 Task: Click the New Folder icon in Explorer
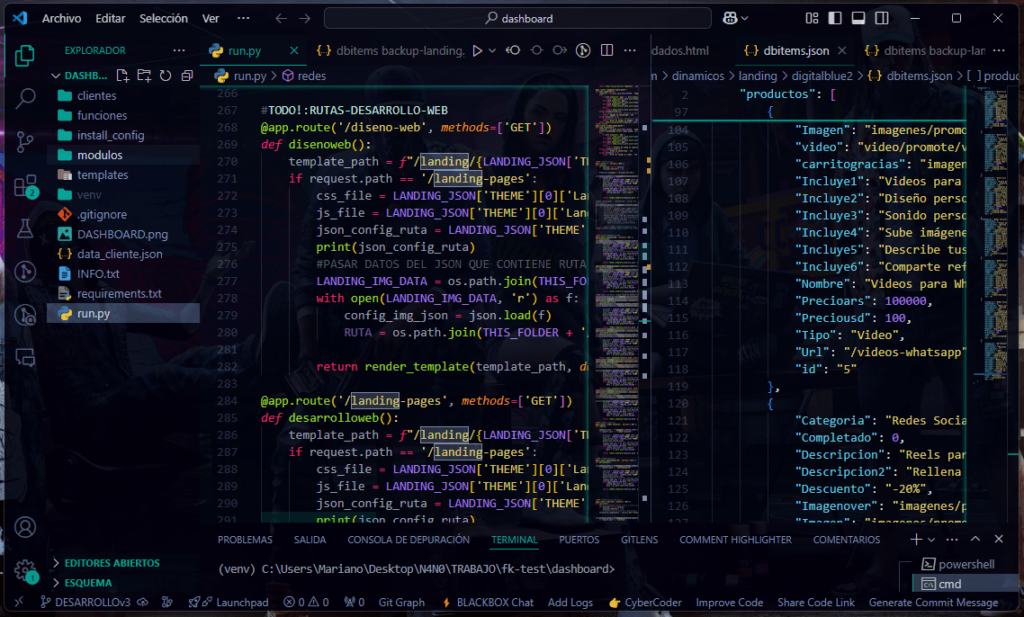tap(144, 75)
